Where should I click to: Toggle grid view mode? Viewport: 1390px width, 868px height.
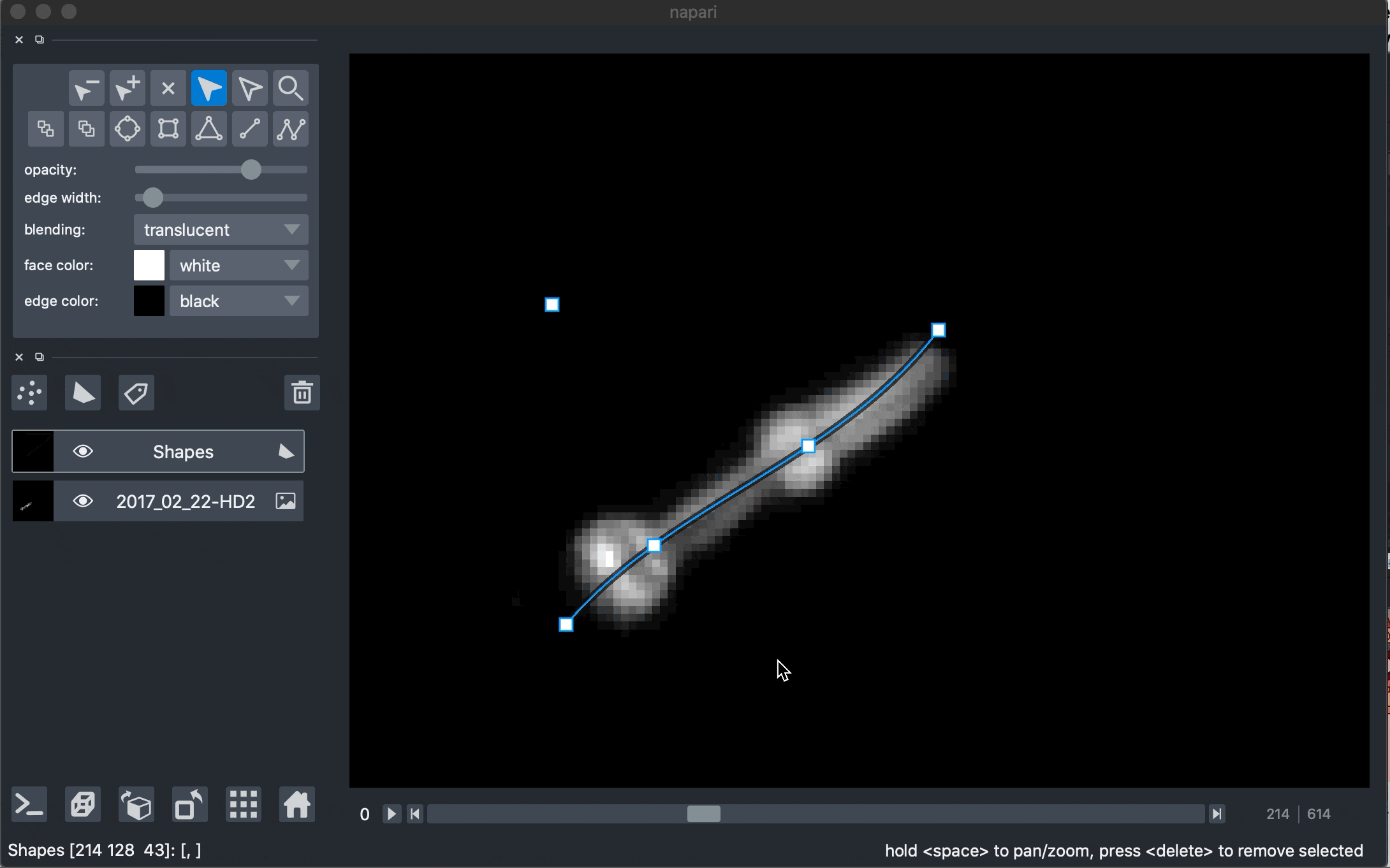[244, 804]
